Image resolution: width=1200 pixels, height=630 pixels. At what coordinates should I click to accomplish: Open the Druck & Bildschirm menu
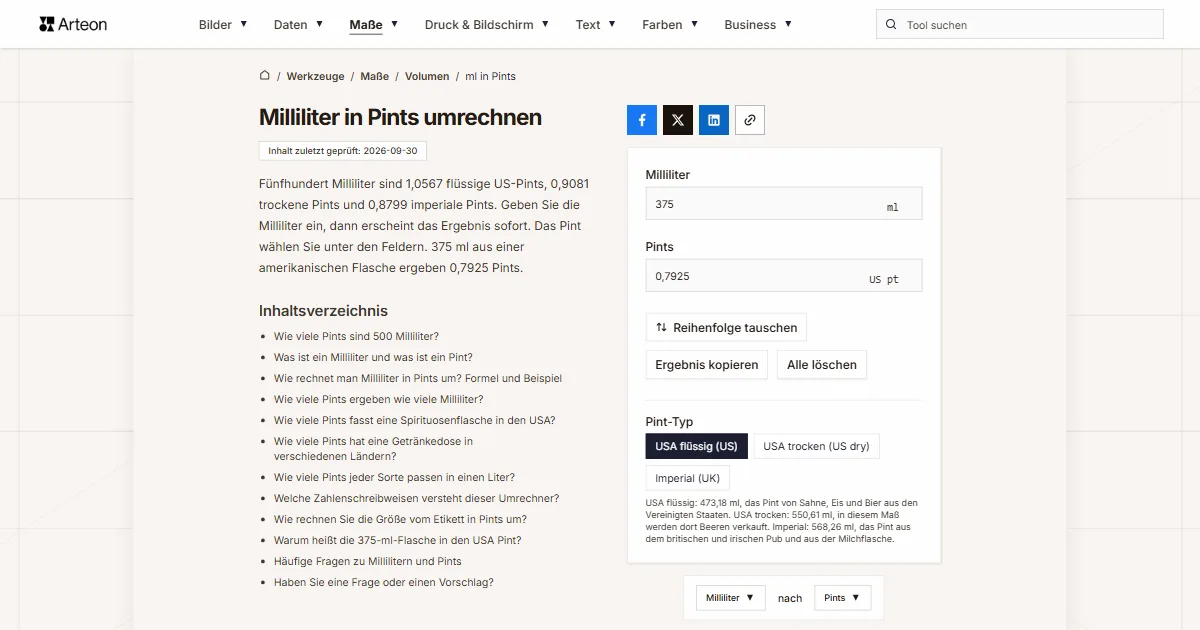(x=487, y=25)
